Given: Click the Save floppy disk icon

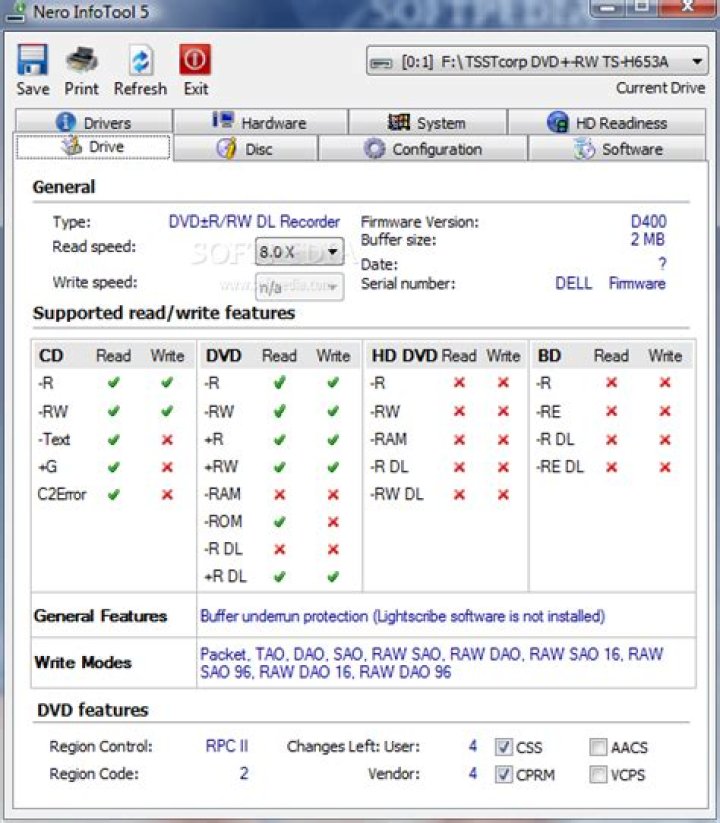Looking at the screenshot, I should click(x=33, y=60).
